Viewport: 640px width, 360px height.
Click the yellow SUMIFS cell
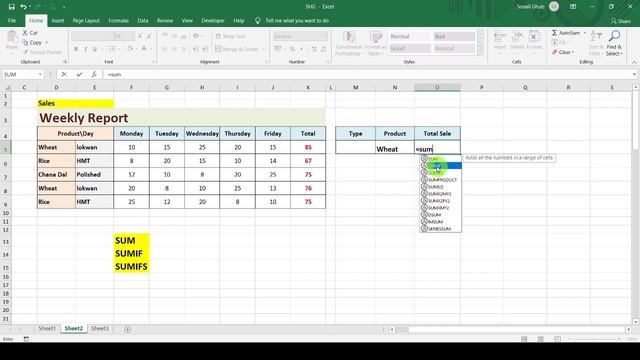click(131, 267)
